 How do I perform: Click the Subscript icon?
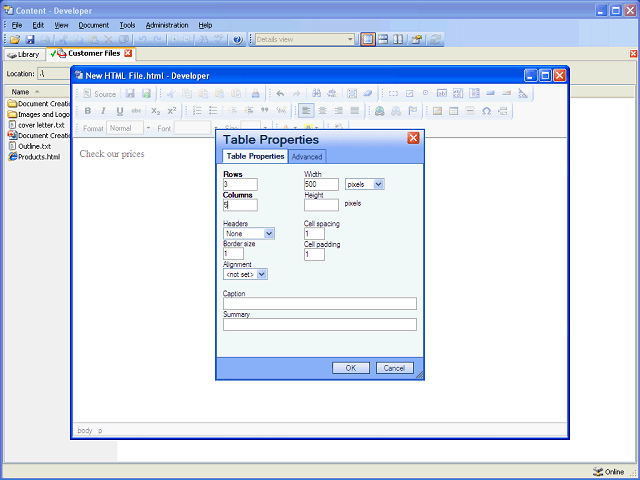pyautogui.click(x=156, y=111)
